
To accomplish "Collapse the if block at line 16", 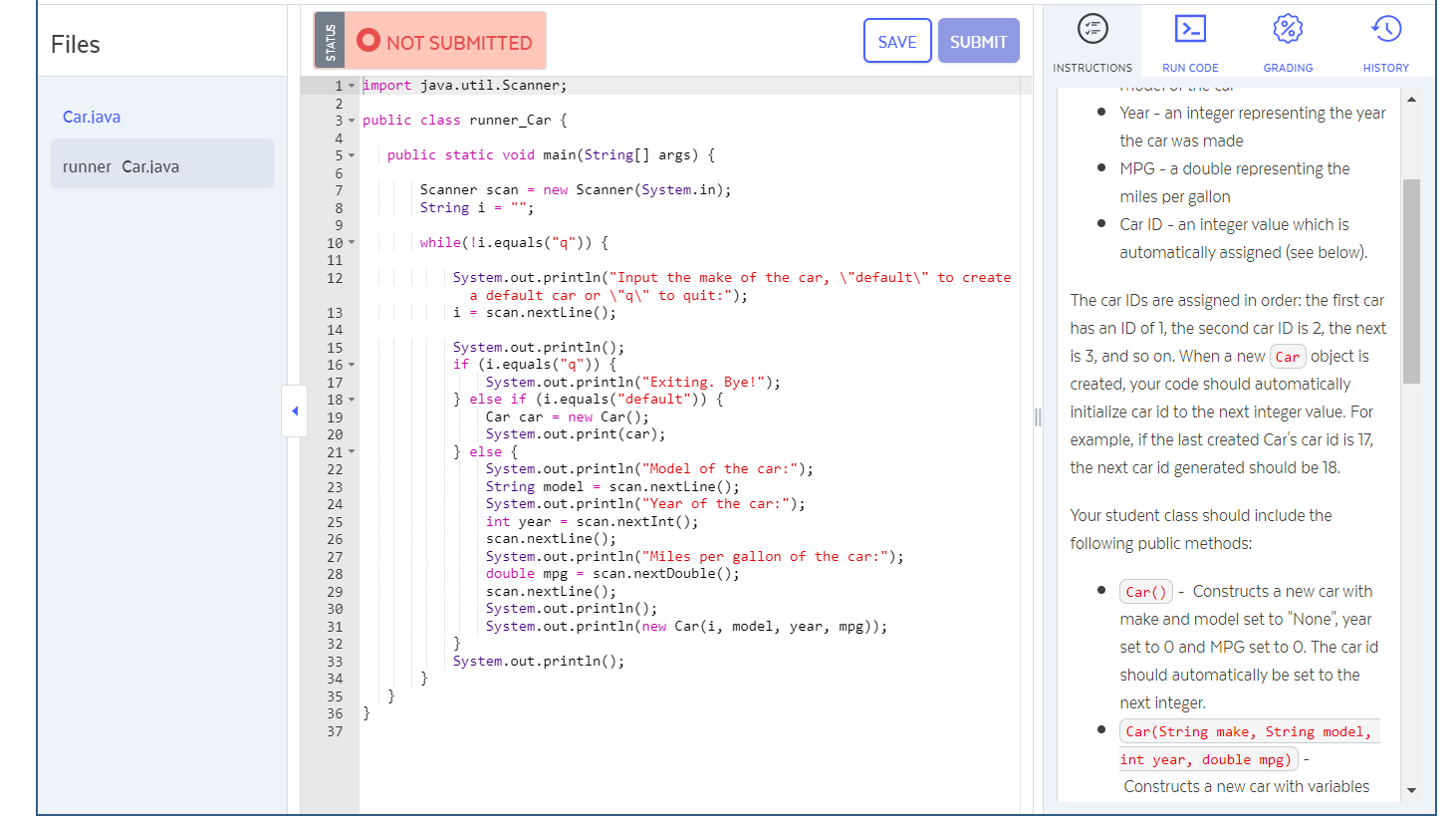I will (x=352, y=364).
